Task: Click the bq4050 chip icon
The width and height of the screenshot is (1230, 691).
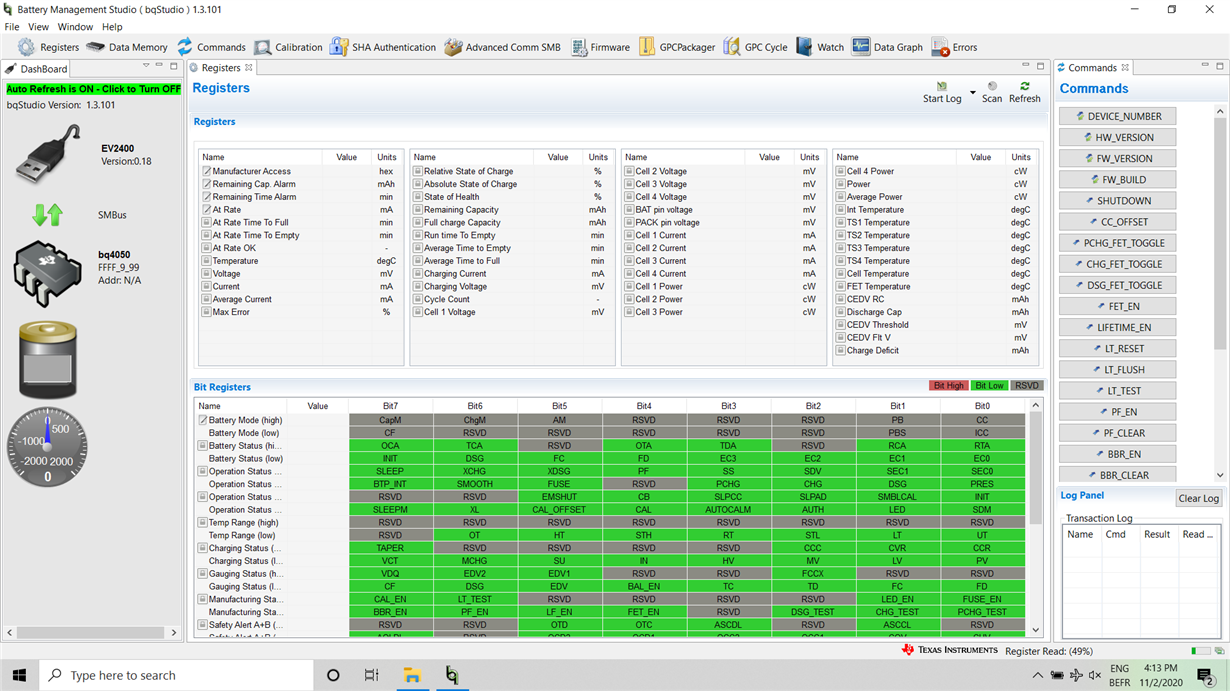Action: coord(47,272)
